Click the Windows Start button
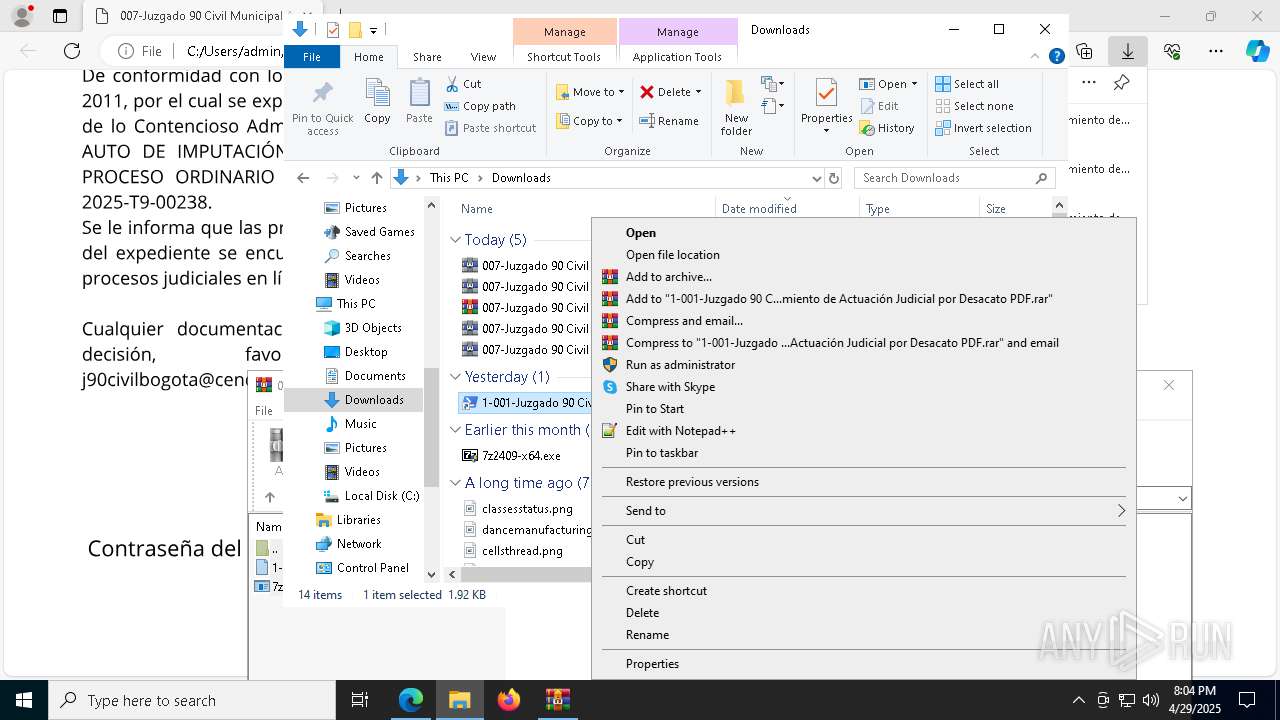 (x=24, y=700)
